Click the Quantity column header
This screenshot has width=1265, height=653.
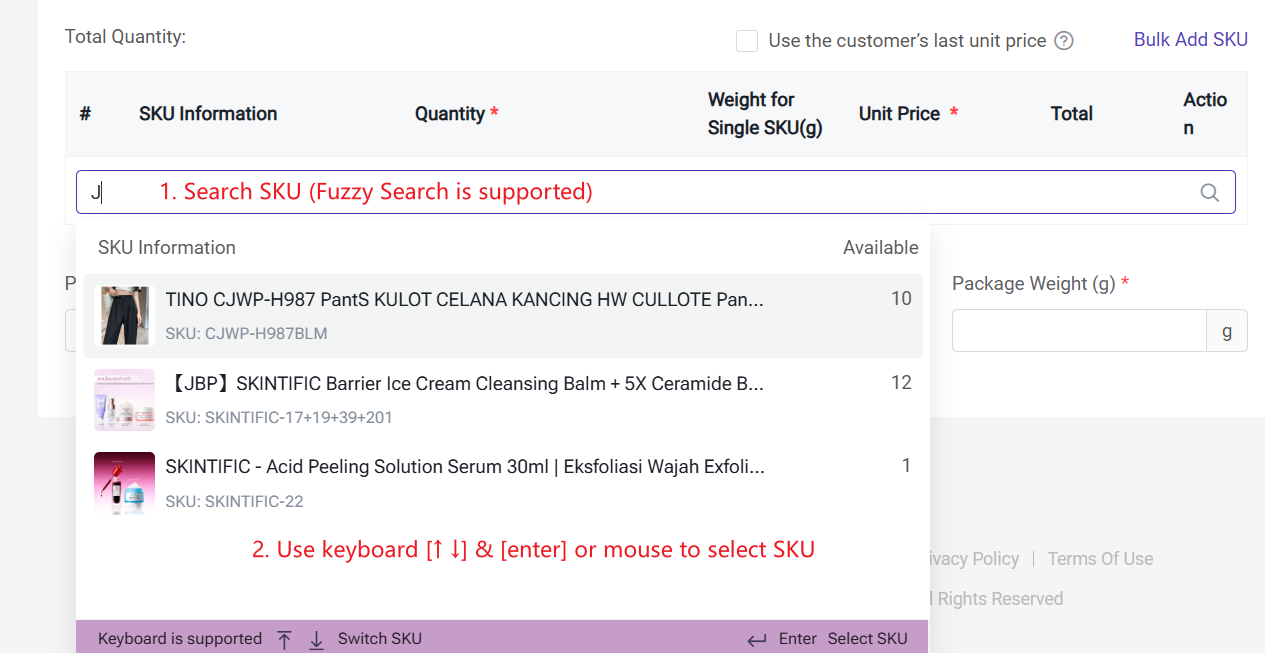click(x=450, y=114)
